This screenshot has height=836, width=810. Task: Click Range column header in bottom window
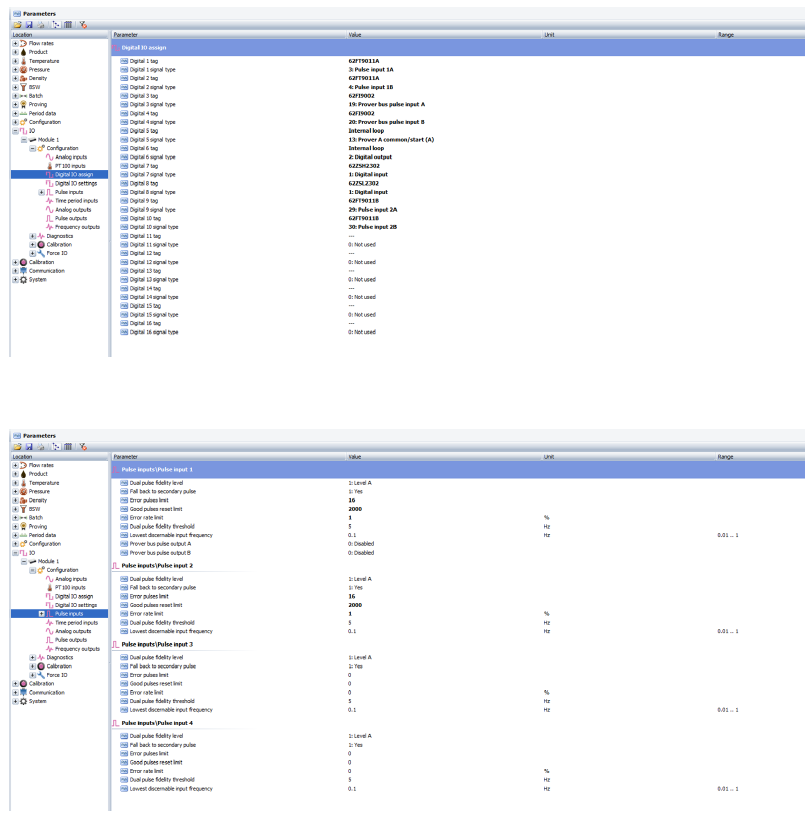pyautogui.click(x=760, y=457)
